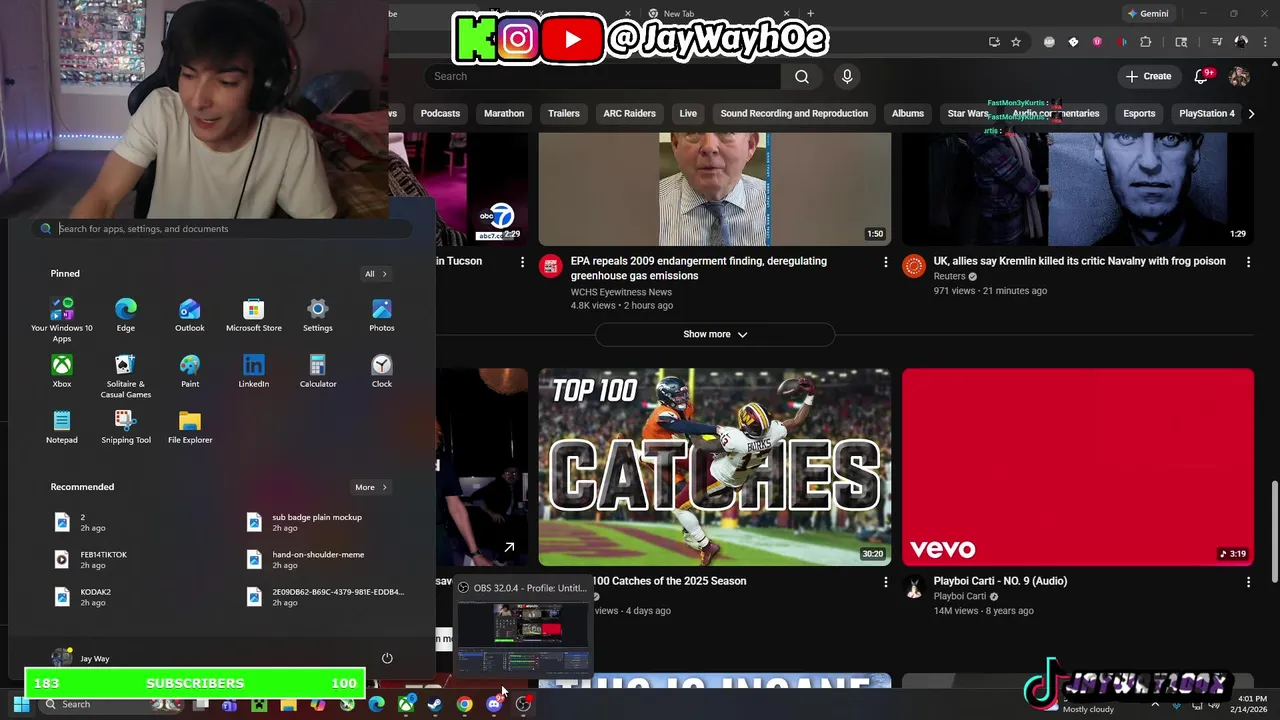Open the pinned Xbox app in Start menu

pos(62,371)
